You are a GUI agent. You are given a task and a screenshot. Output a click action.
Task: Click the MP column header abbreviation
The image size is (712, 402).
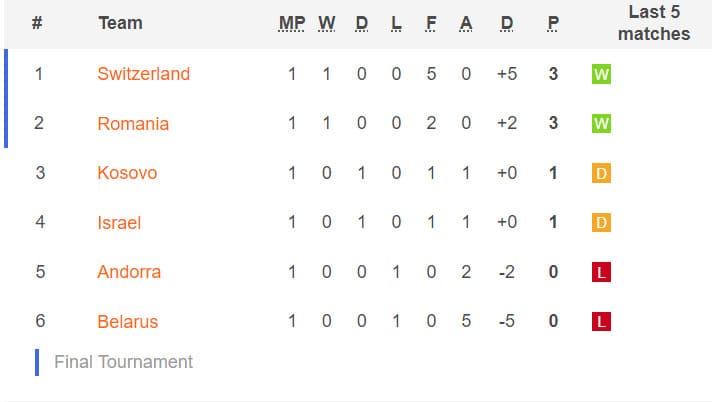[x=292, y=23]
